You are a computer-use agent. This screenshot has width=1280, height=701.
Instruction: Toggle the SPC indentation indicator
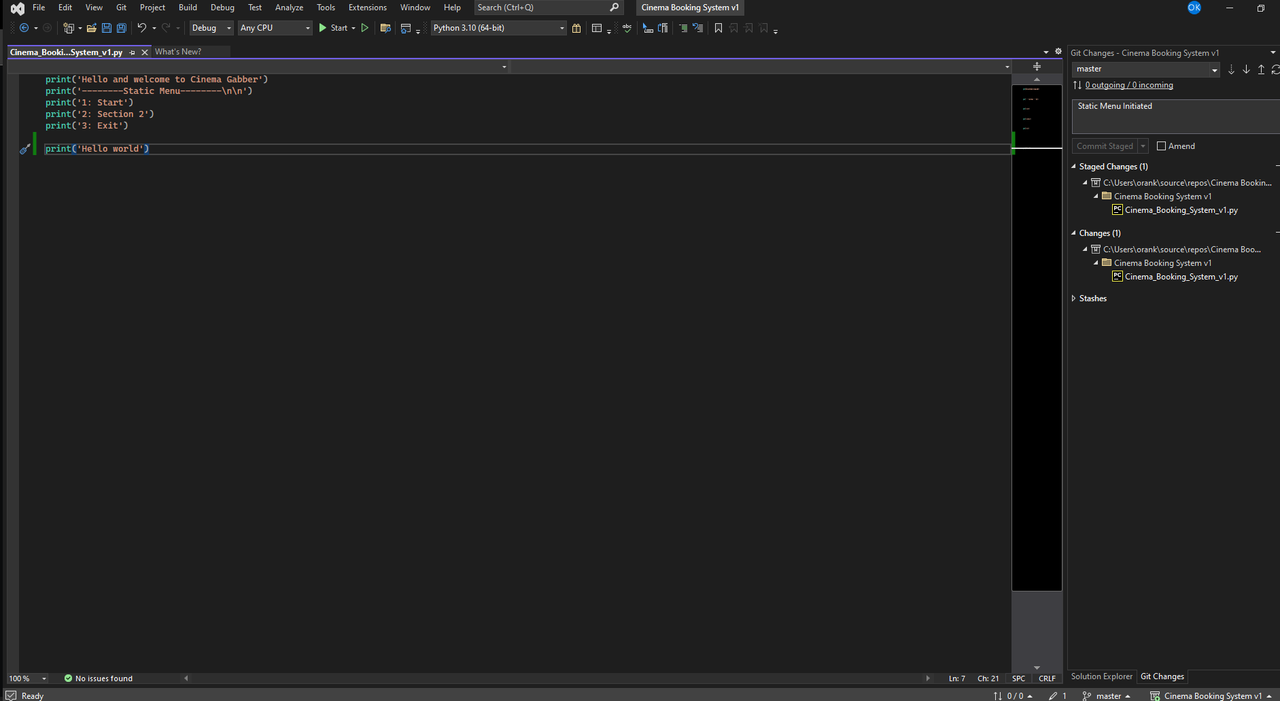(1019, 678)
